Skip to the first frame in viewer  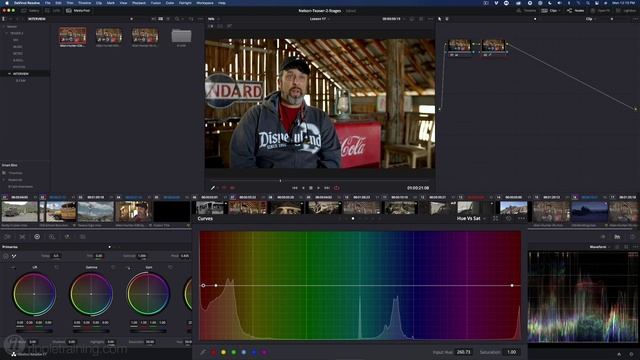[295, 188]
